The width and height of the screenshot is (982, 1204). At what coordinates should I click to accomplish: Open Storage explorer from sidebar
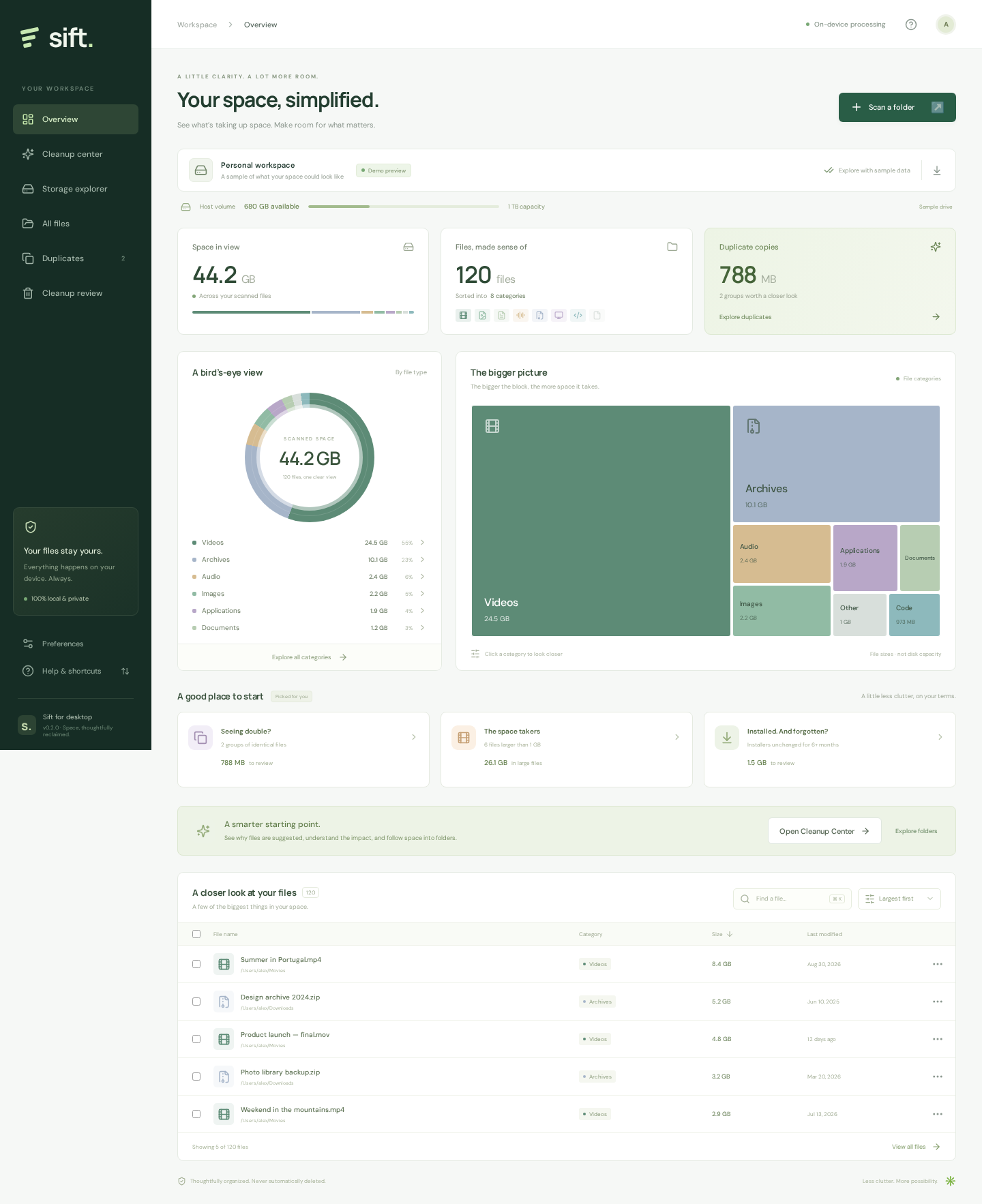[76, 189]
